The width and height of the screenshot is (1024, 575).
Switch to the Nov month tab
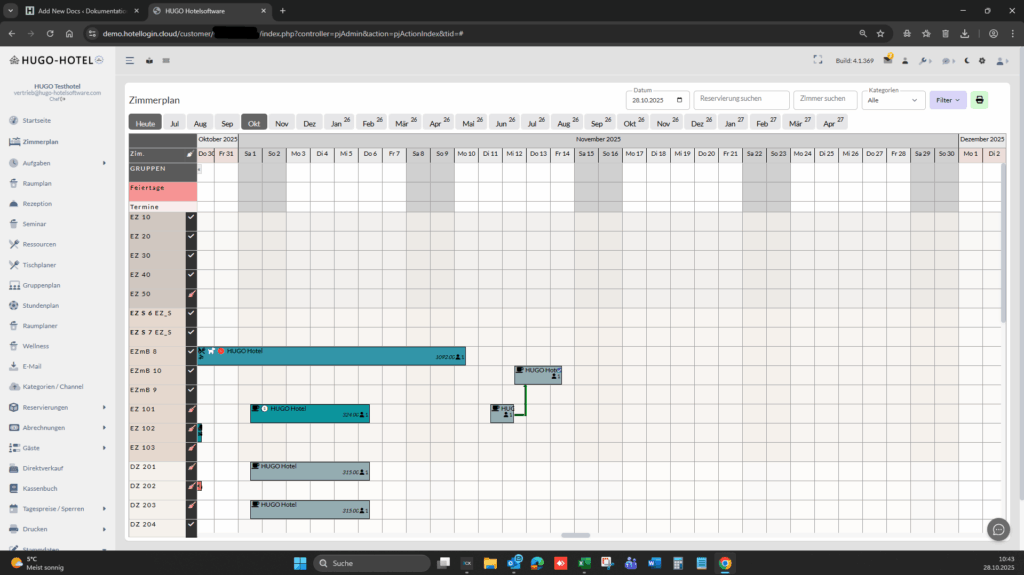tap(282, 123)
